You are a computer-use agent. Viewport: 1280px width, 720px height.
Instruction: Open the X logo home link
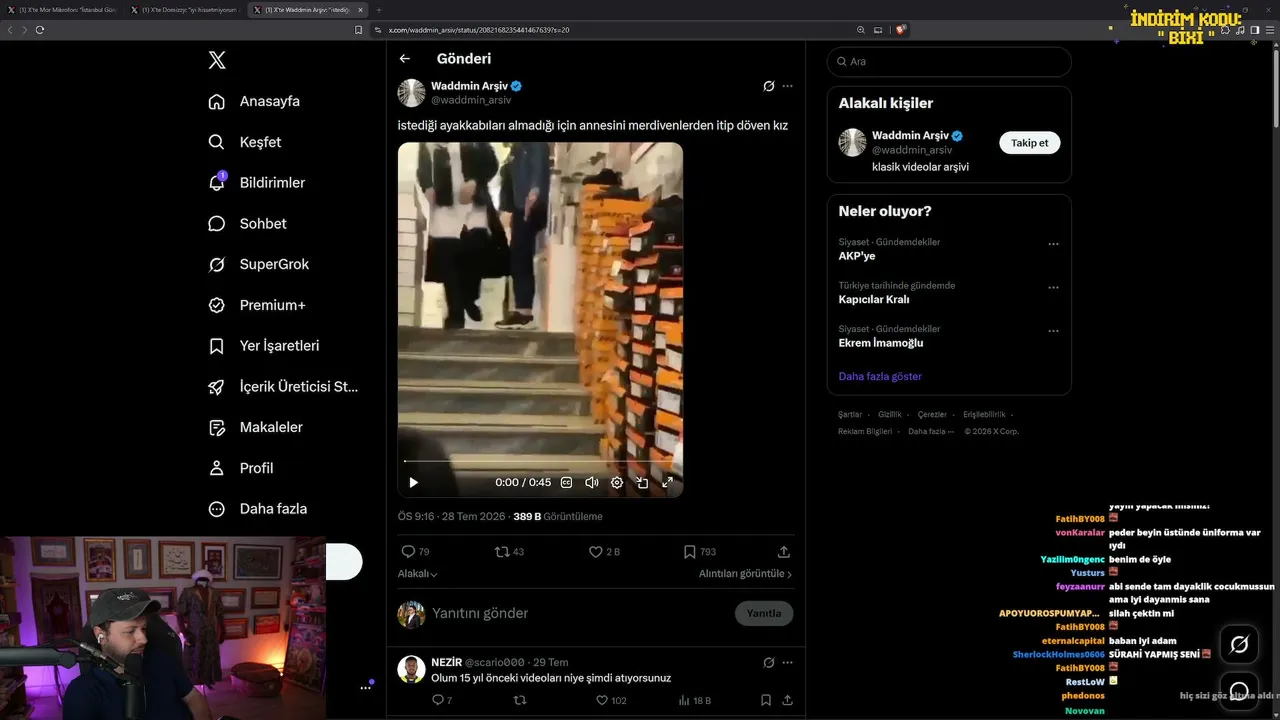(x=217, y=60)
